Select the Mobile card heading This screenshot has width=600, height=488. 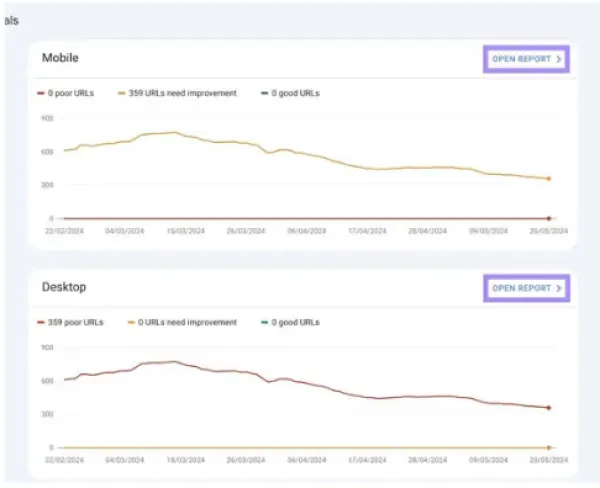[60, 58]
